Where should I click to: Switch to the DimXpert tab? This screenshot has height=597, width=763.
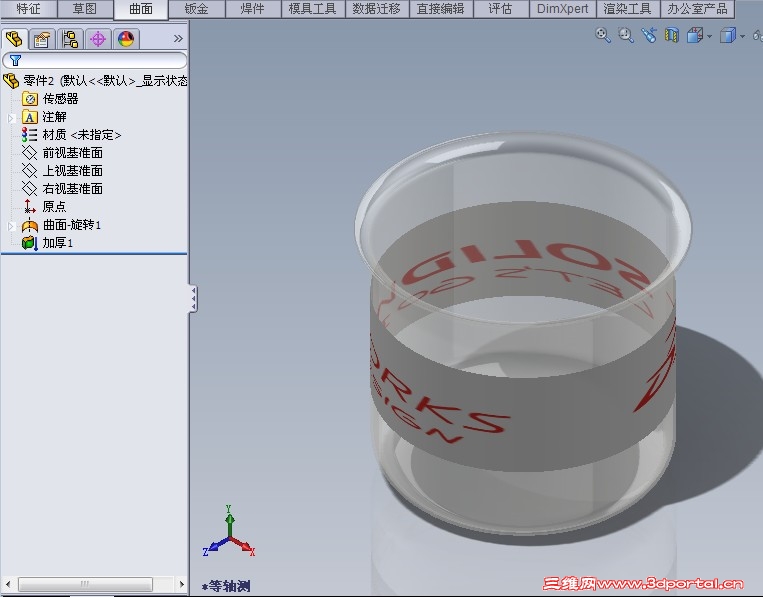pos(563,9)
